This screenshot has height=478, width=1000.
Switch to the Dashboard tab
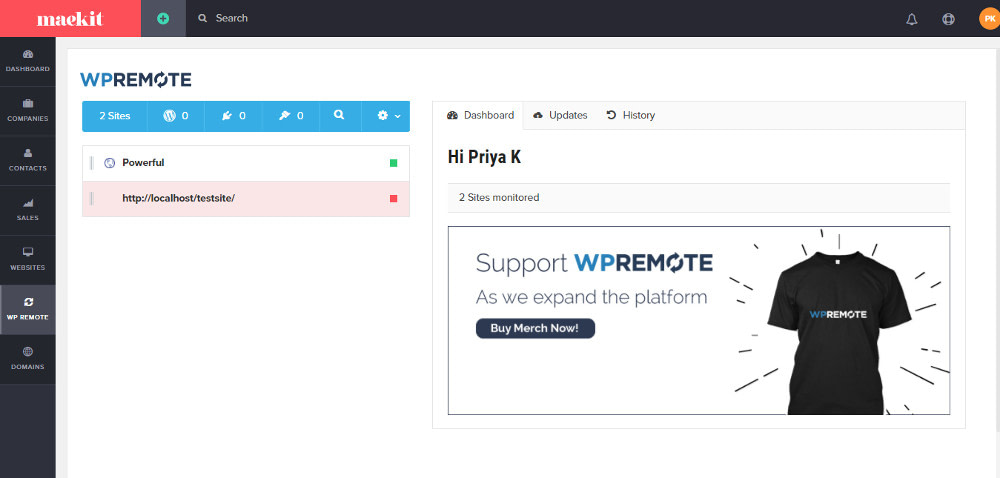(481, 115)
